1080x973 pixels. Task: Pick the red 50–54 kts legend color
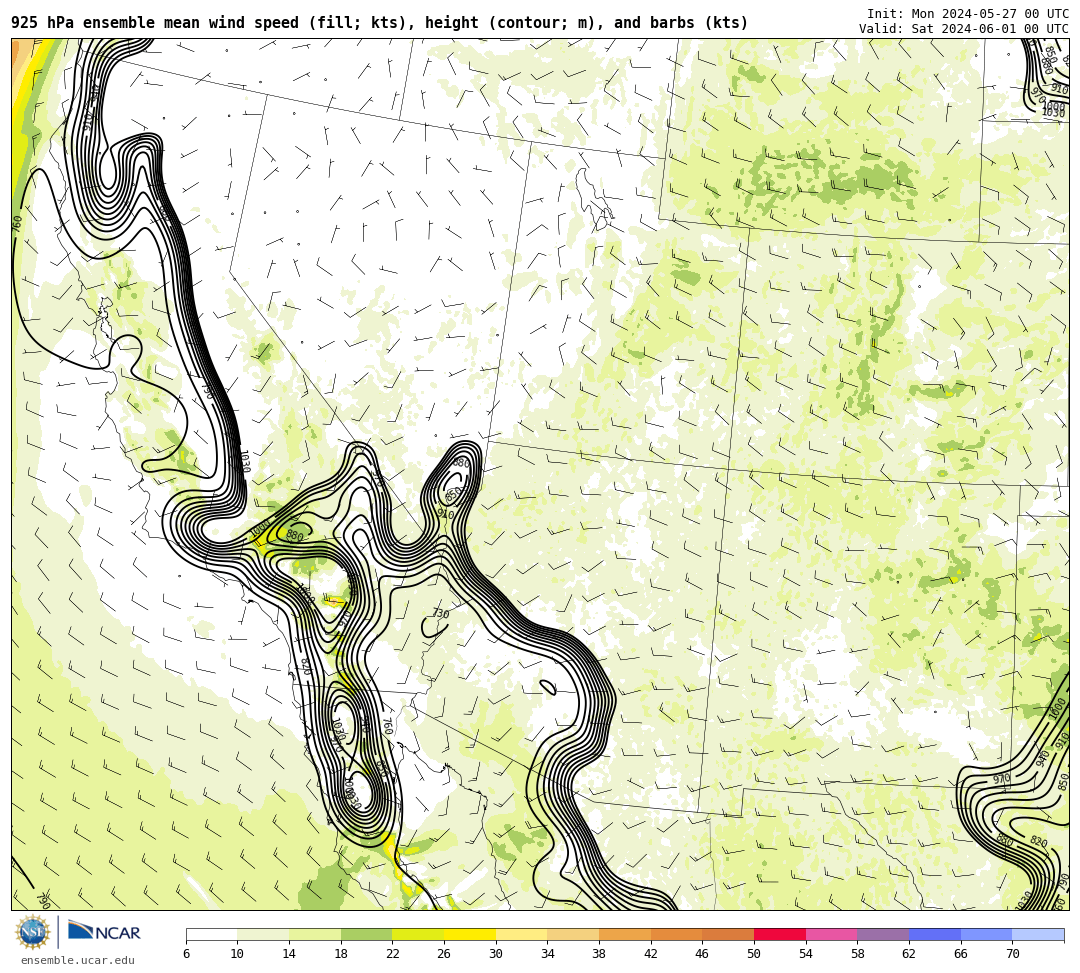point(780,935)
